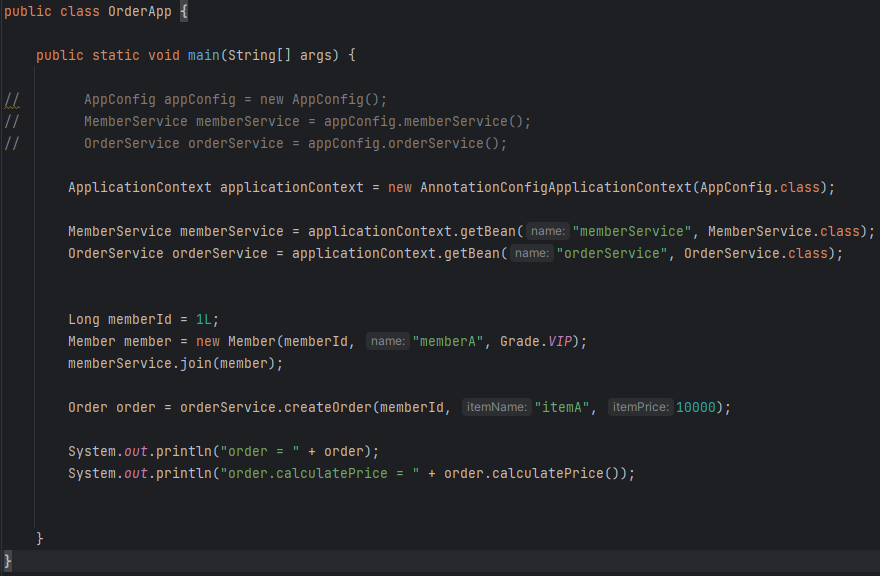This screenshot has height=576, width=880.
Task: Click the "memberA" string literal
Action: [x=448, y=341]
